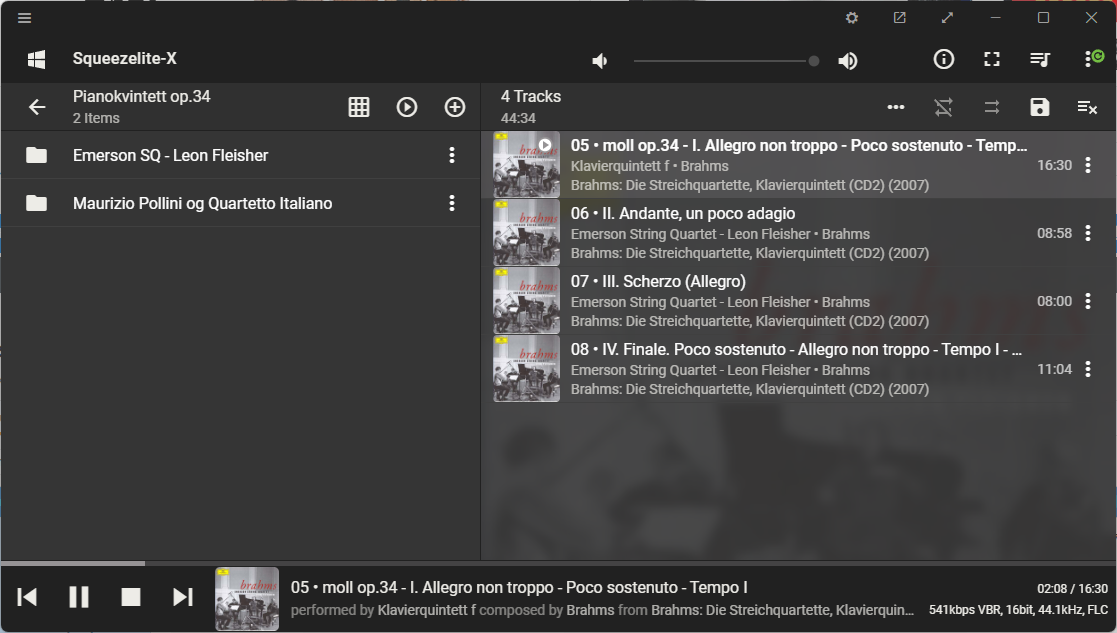Skip to the previous track
This screenshot has height=633, width=1117.
[x=27, y=597]
